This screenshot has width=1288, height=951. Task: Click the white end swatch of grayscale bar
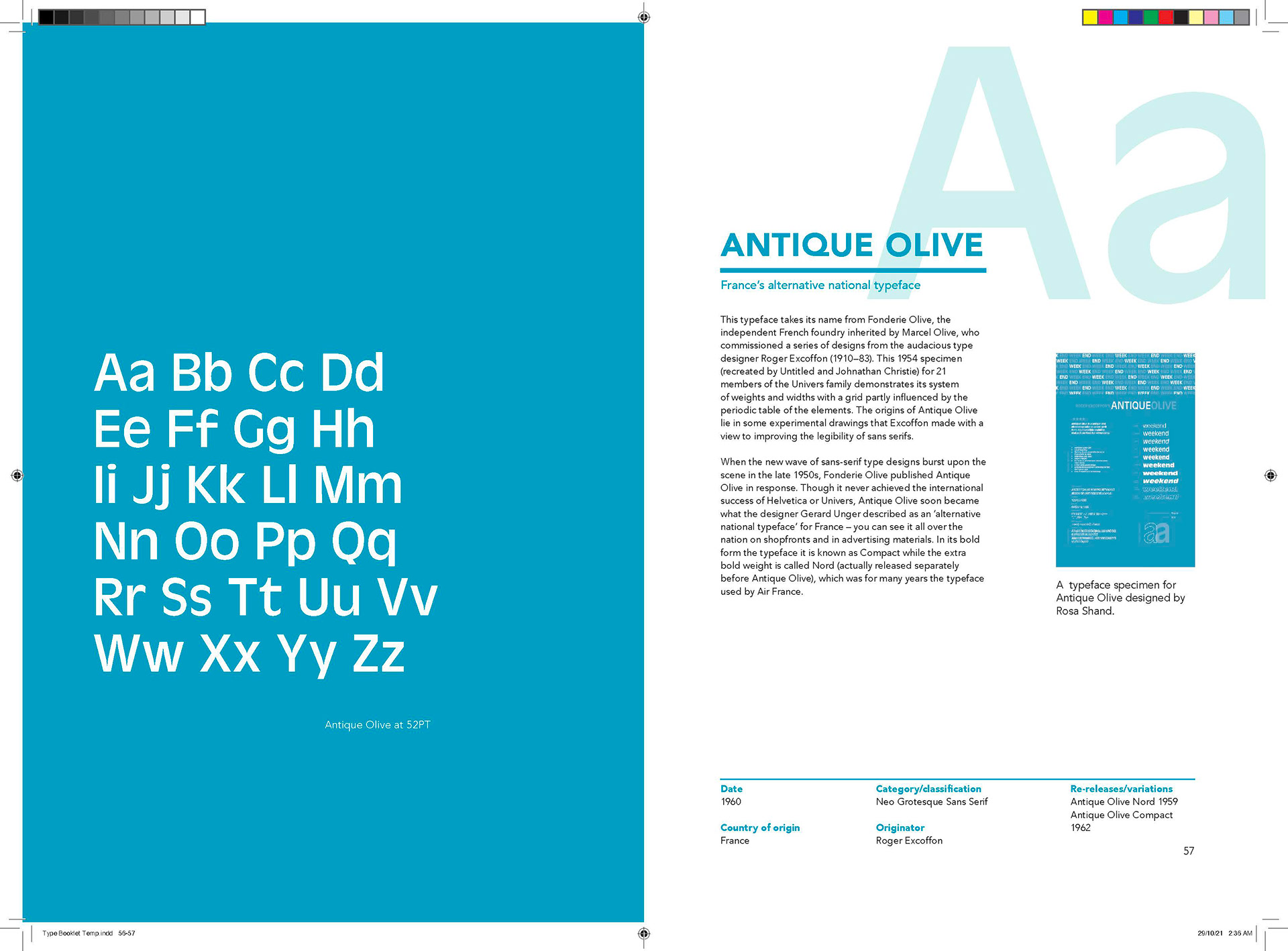coord(197,17)
